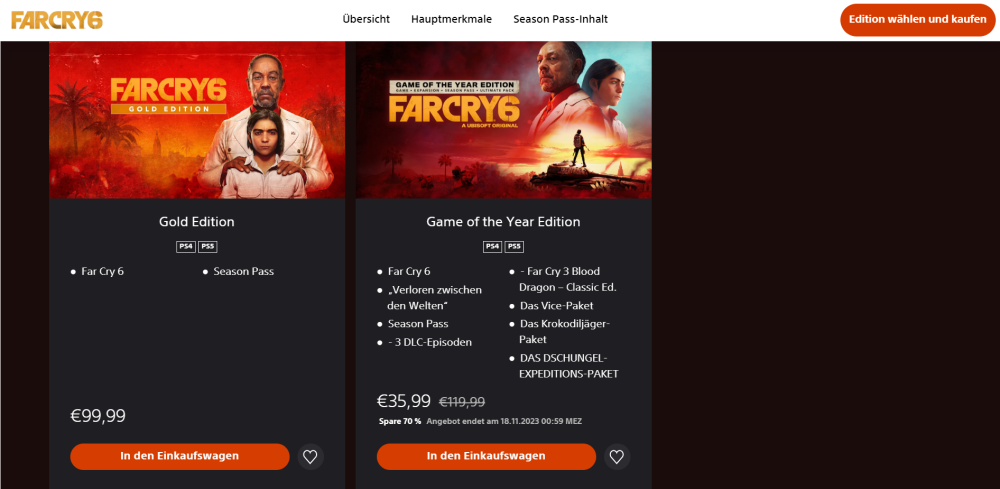Add Gold Edition to wishlist via heart icon

pyautogui.click(x=310, y=457)
